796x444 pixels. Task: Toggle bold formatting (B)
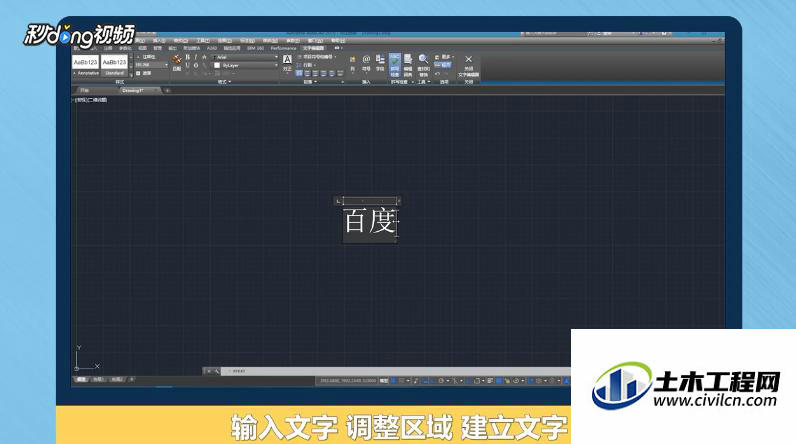[x=187, y=57]
